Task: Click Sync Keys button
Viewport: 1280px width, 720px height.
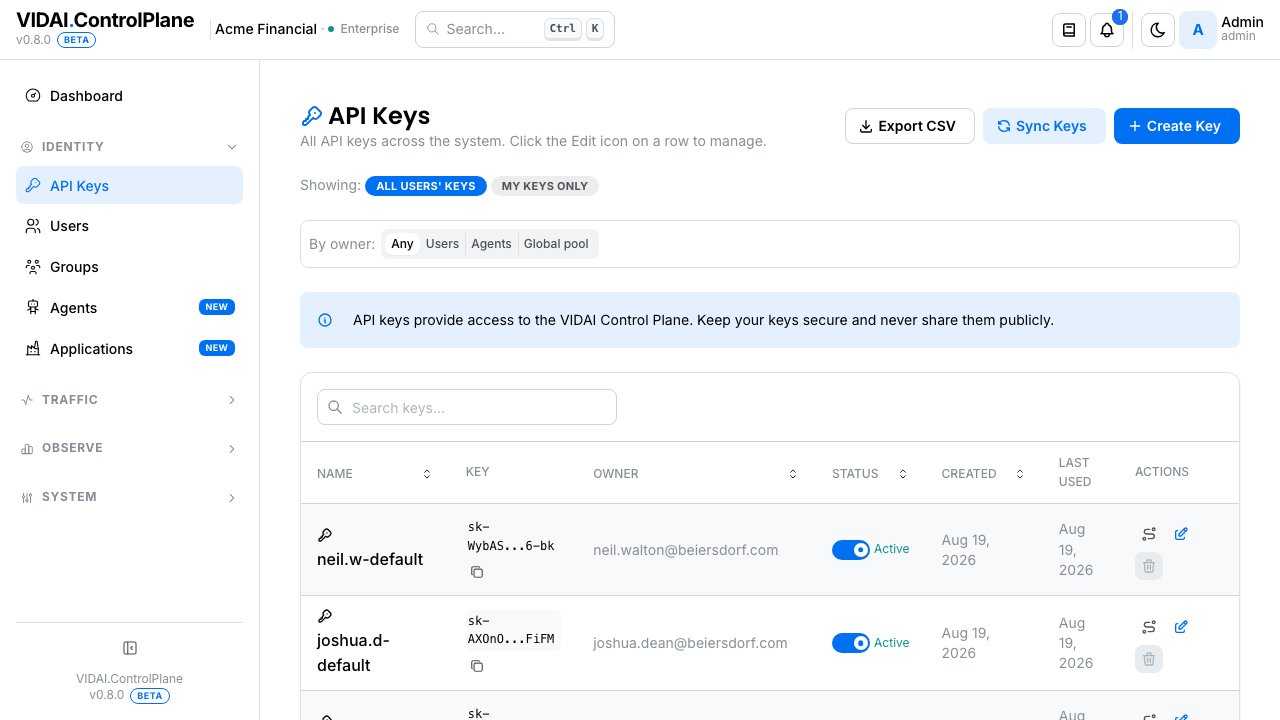Action: (x=1044, y=126)
